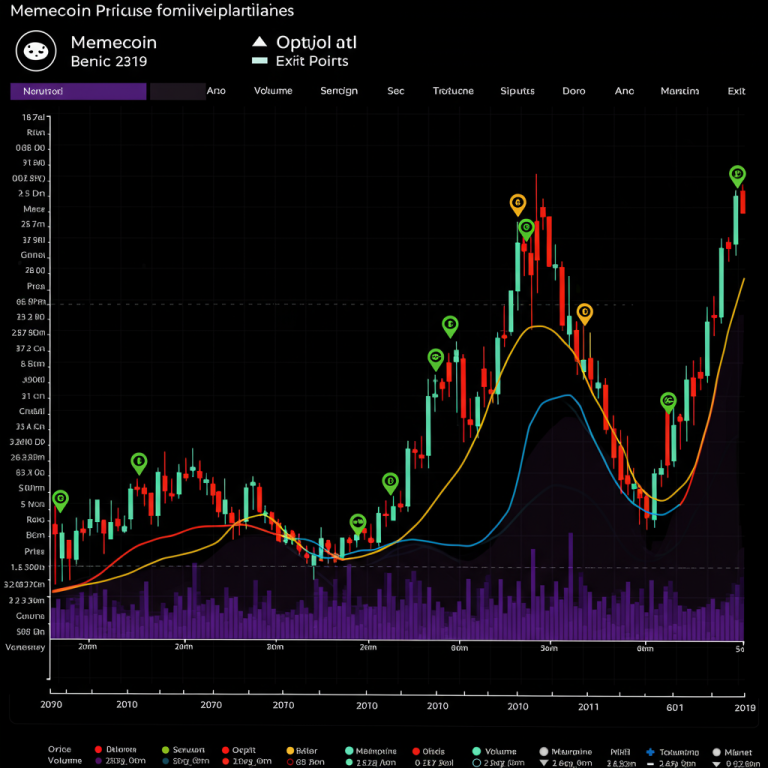Select the purple highlighted tab

[78, 91]
